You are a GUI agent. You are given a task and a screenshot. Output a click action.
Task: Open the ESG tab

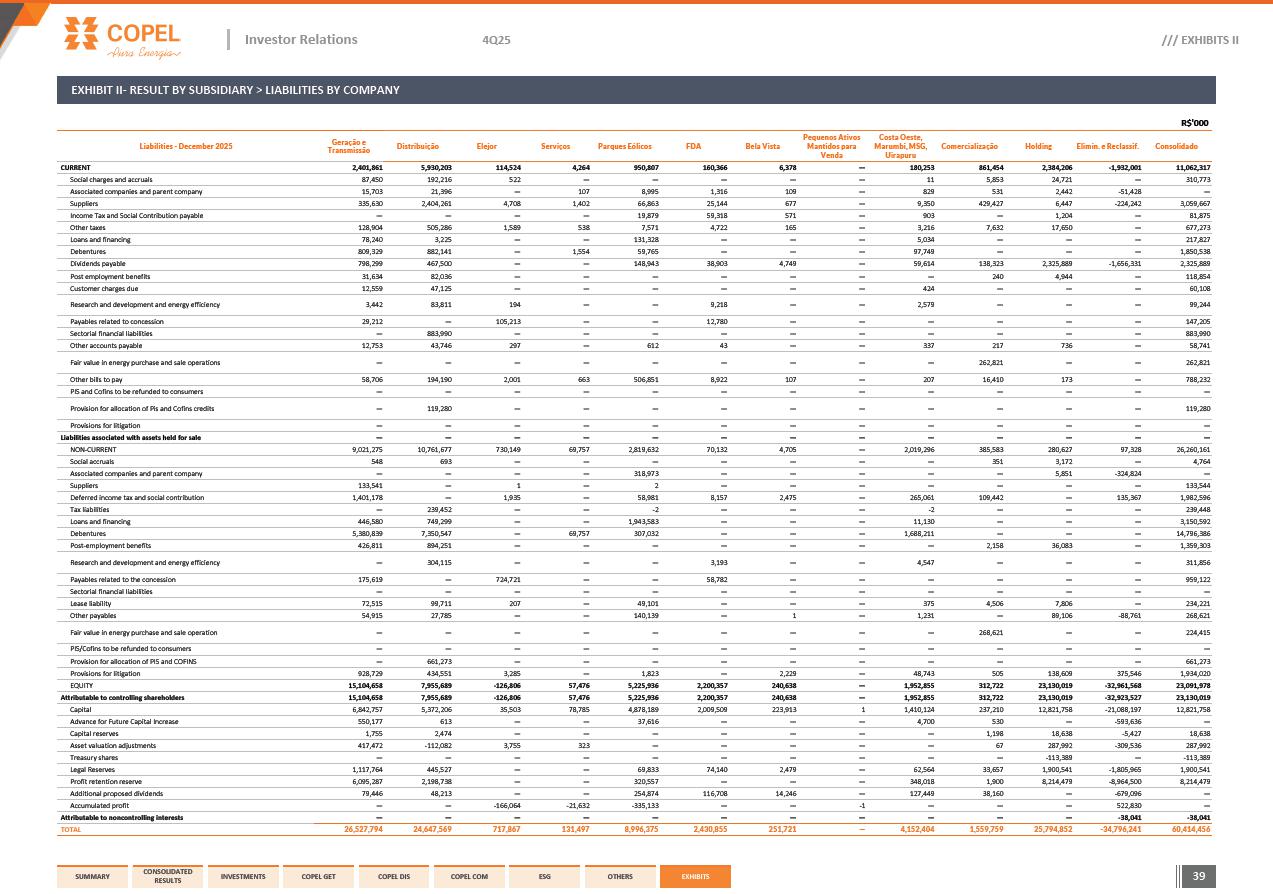[544, 877]
